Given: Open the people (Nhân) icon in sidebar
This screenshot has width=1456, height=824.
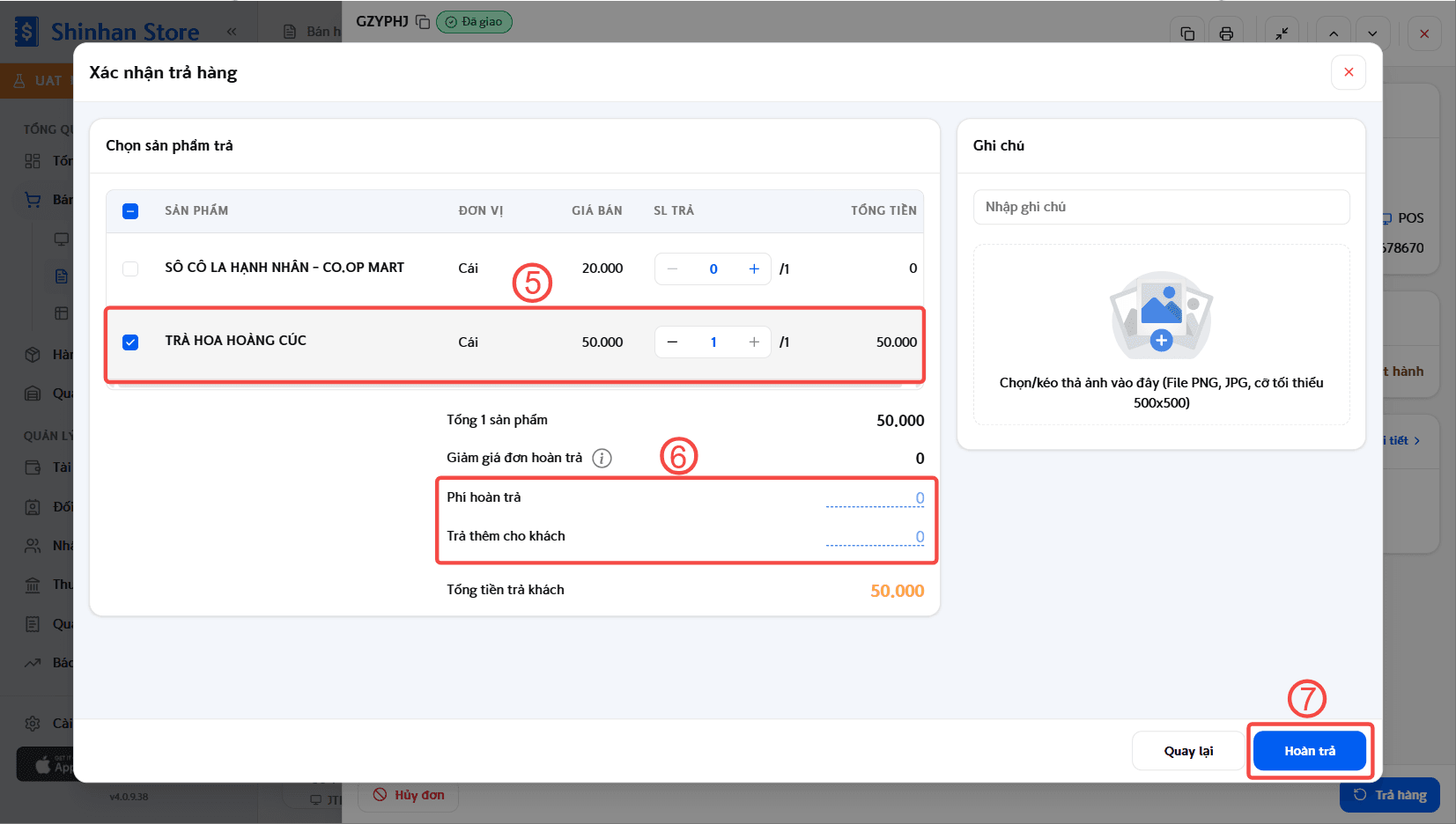Looking at the screenshot, I should click(33, 546).
